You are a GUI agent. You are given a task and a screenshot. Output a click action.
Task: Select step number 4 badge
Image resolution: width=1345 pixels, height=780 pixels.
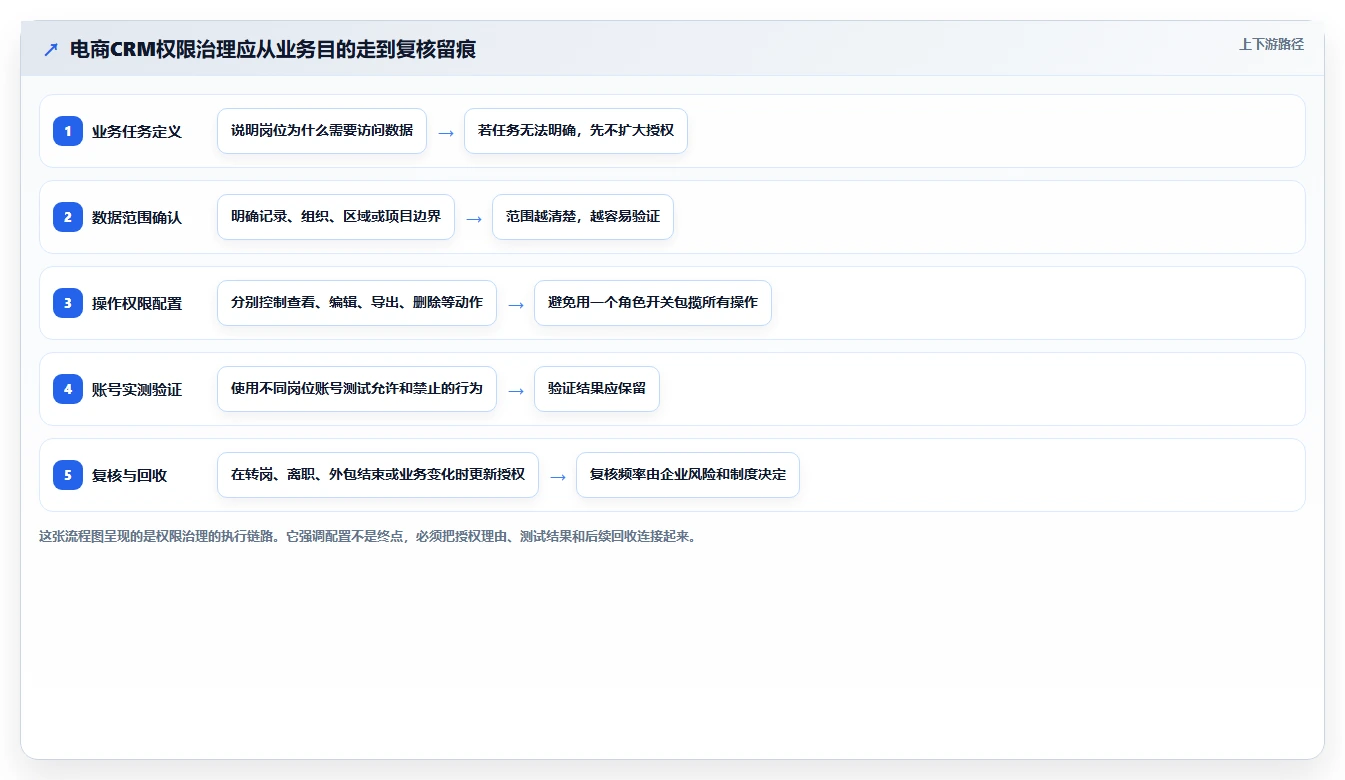click(68, 388)
